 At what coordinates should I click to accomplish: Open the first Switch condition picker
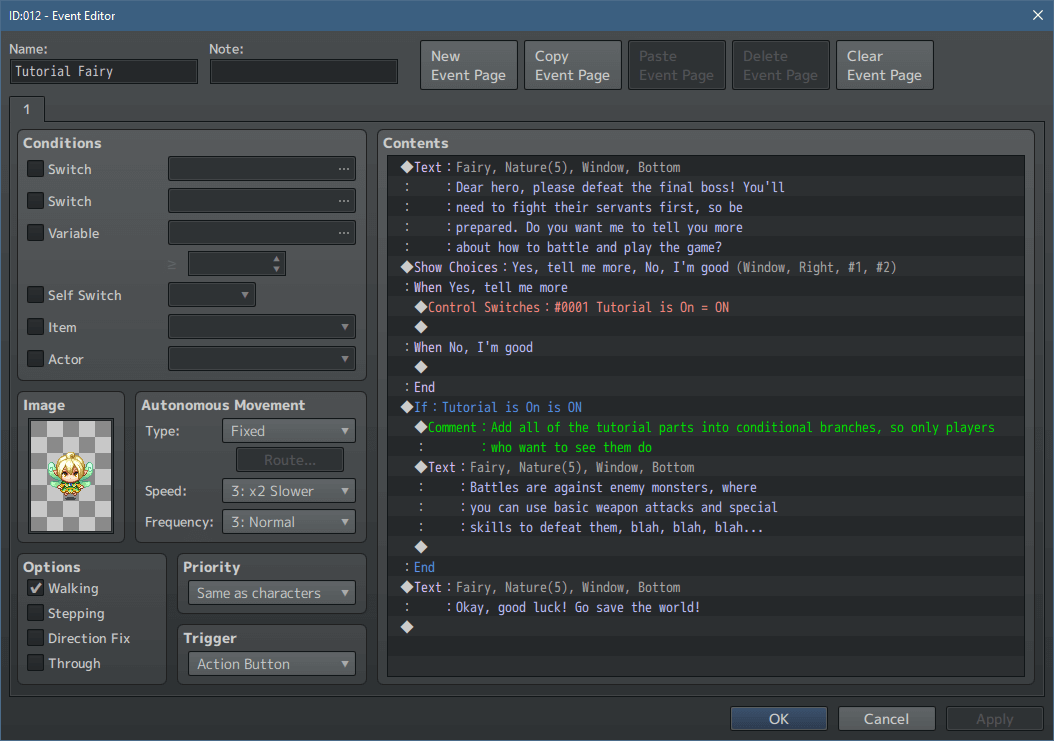[345, 168]
